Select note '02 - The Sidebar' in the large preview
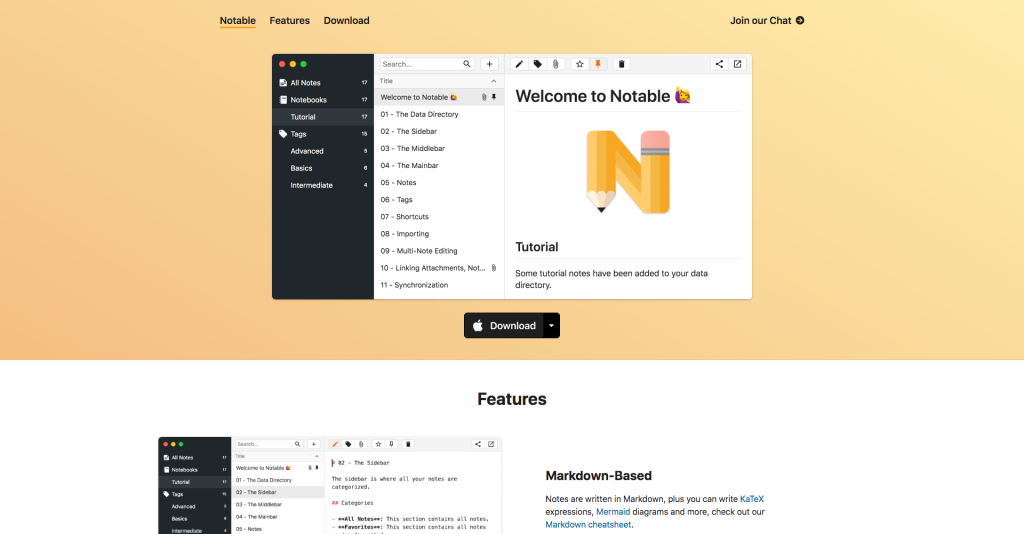The width and height of the screenshot is (1024, 534). tap(440, 131)
